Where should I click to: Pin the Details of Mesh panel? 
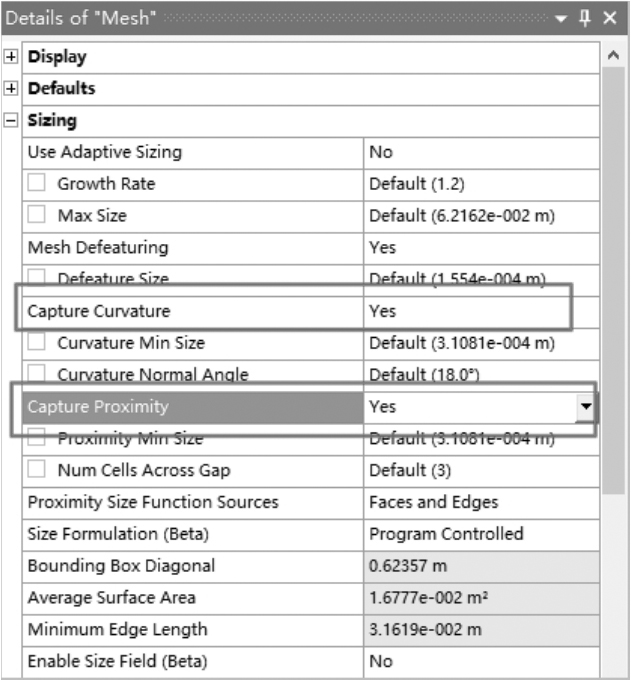pos(585,19)
